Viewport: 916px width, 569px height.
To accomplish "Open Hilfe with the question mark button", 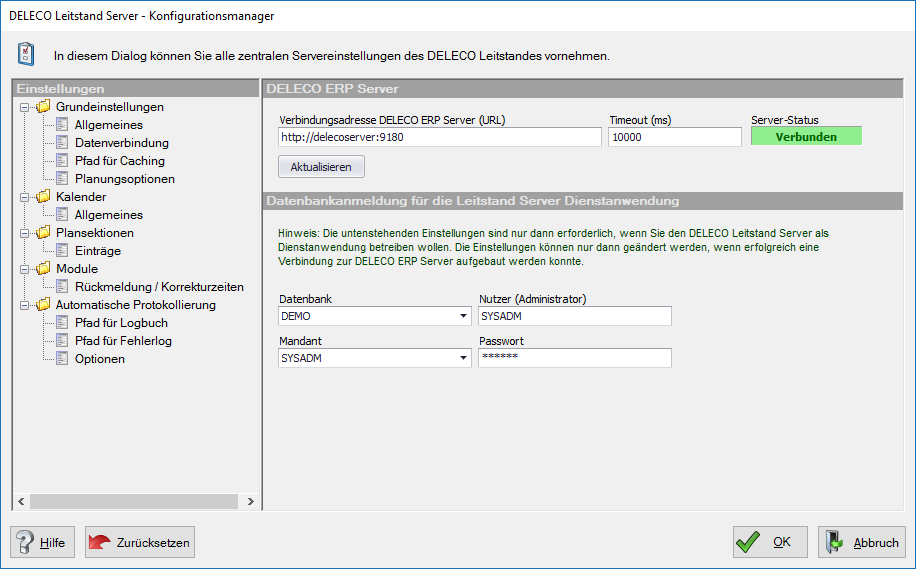I will click(43, 542).
